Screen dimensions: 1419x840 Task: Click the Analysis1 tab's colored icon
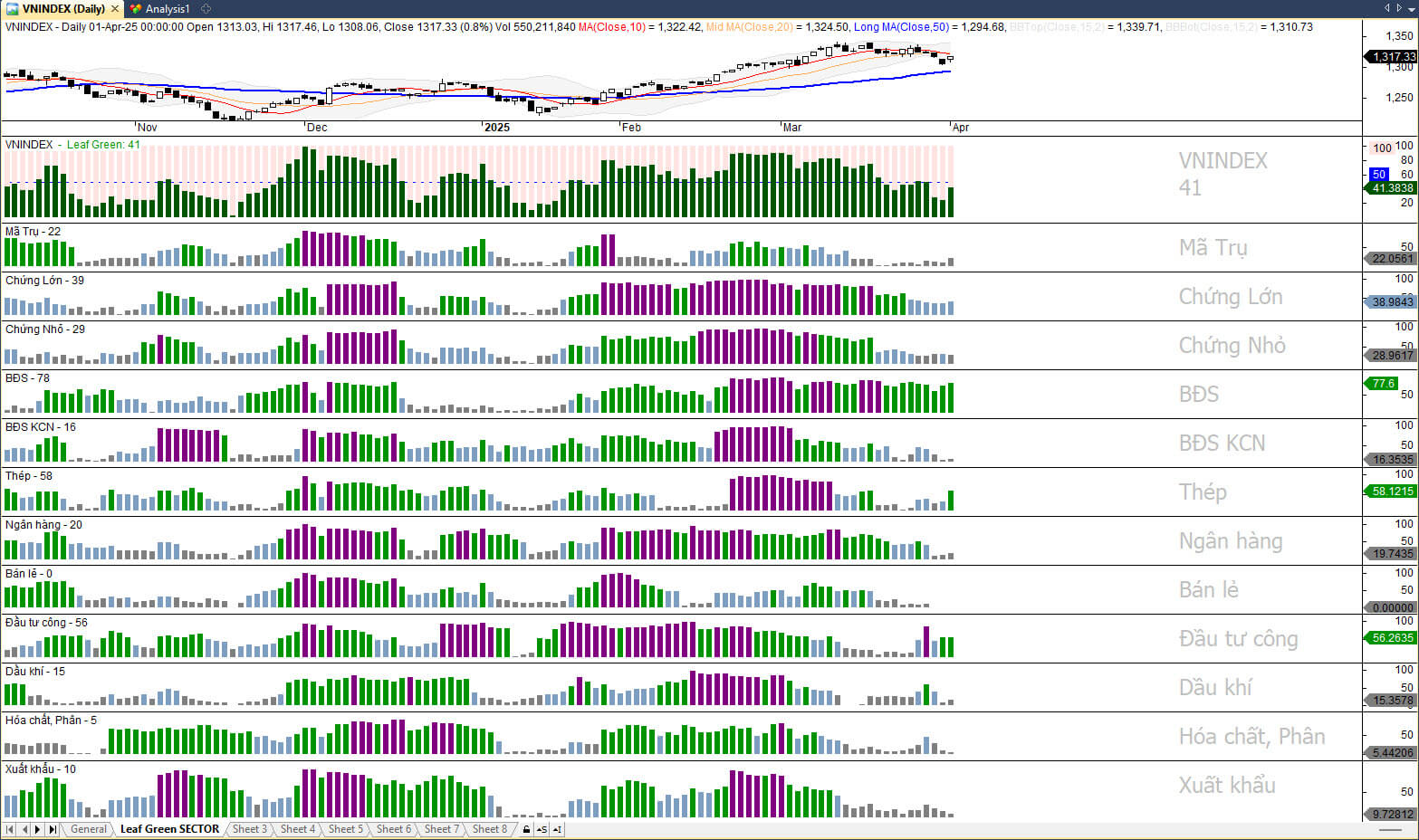click(x=136, y=9)
